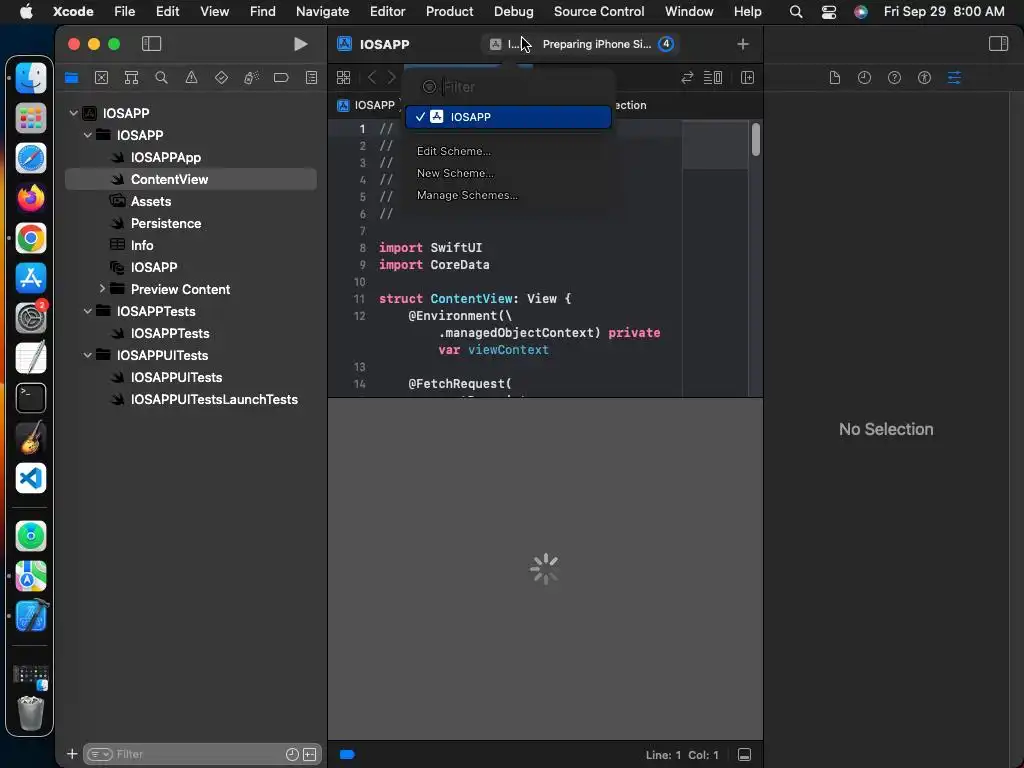Select the IOSAPPTests swift file
Screen dimensions: 1024x768
170,333
